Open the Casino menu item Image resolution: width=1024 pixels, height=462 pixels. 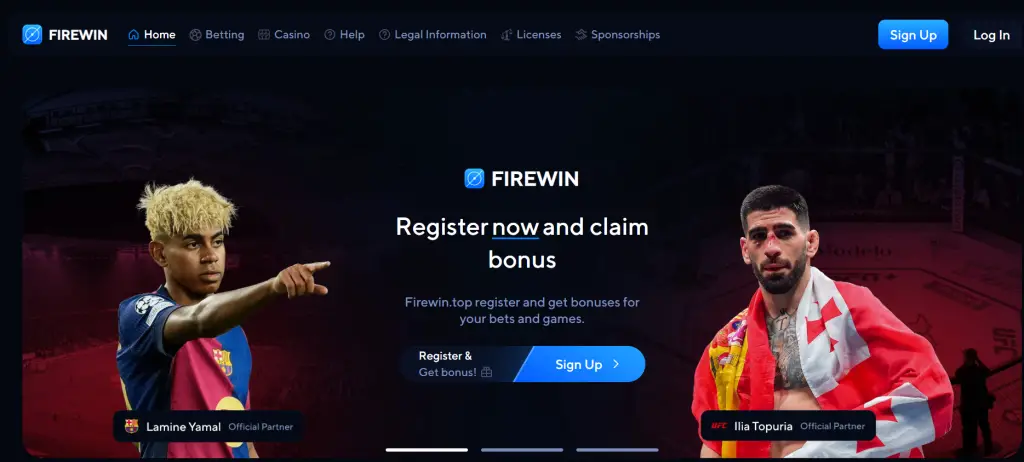284,35
